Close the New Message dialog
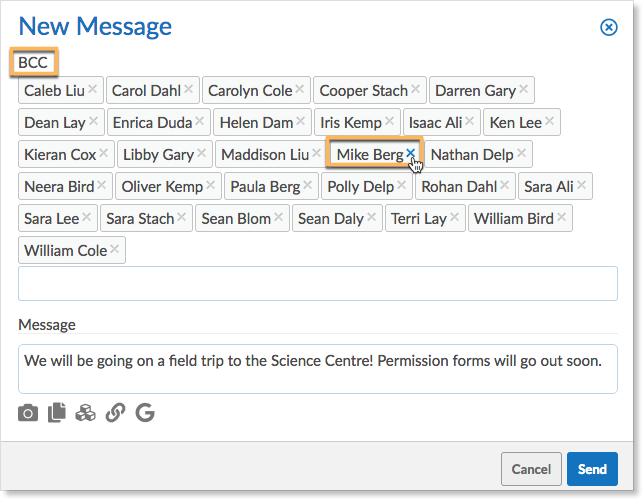 [x=608, y=27]
